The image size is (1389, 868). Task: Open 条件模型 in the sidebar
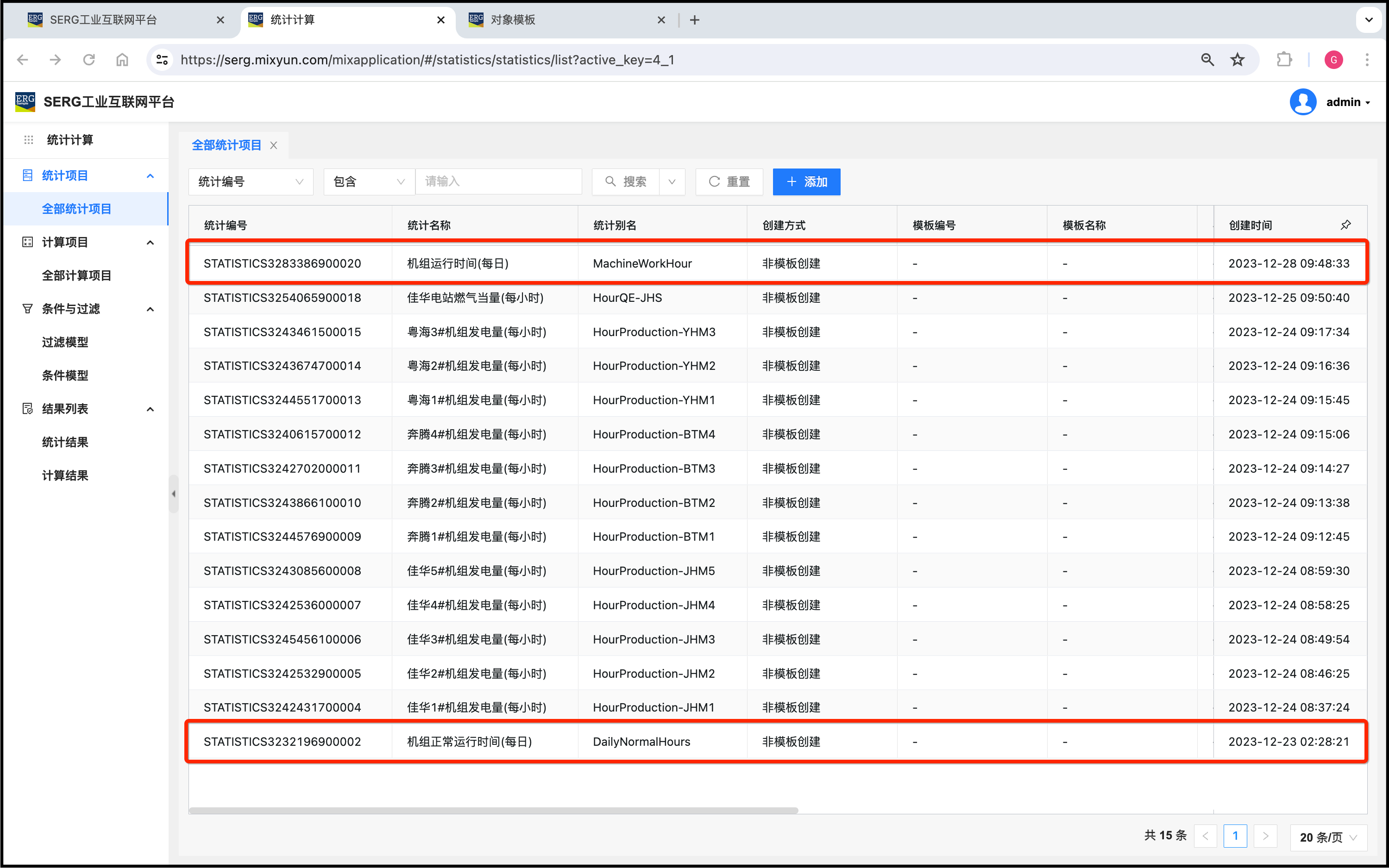point(65,375)
